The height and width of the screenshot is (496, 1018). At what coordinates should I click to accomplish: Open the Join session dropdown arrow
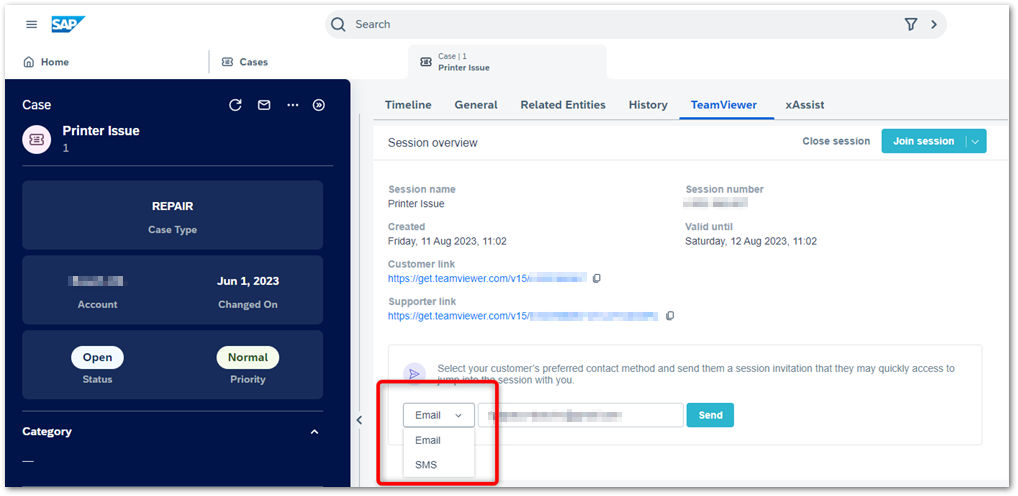coord(975,142)
